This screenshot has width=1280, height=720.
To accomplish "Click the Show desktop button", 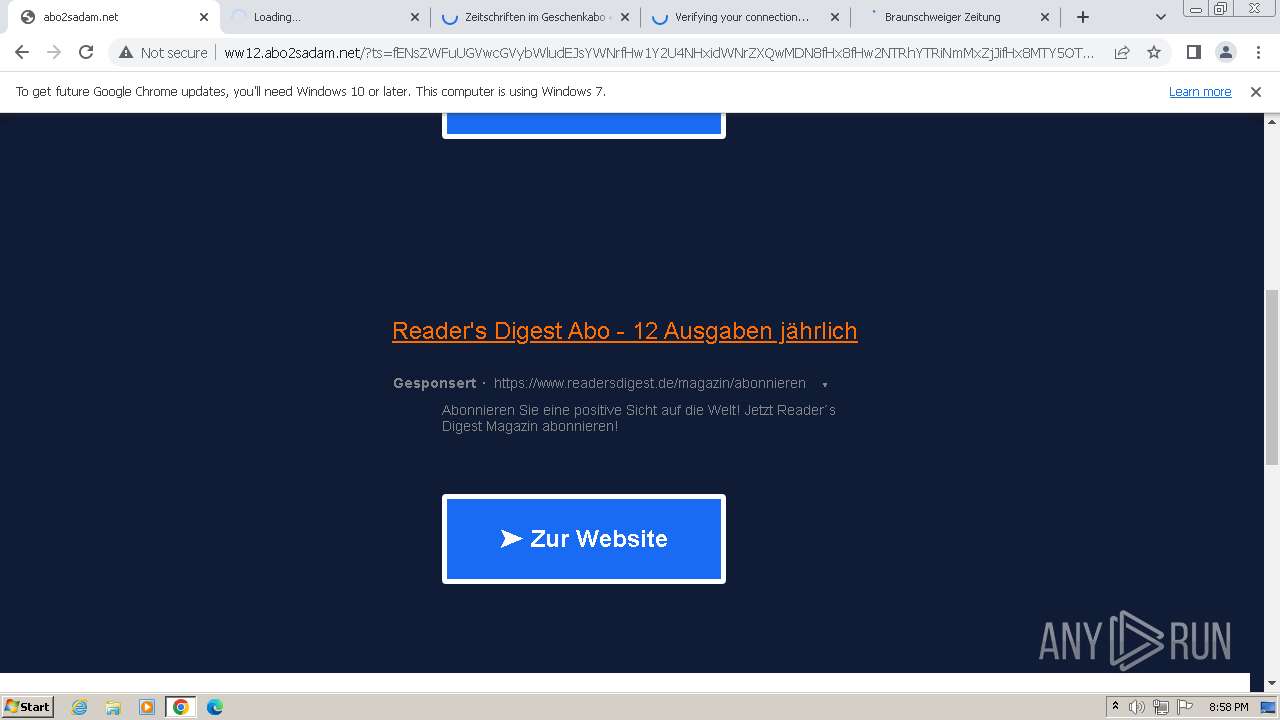I will (1269, 707).
